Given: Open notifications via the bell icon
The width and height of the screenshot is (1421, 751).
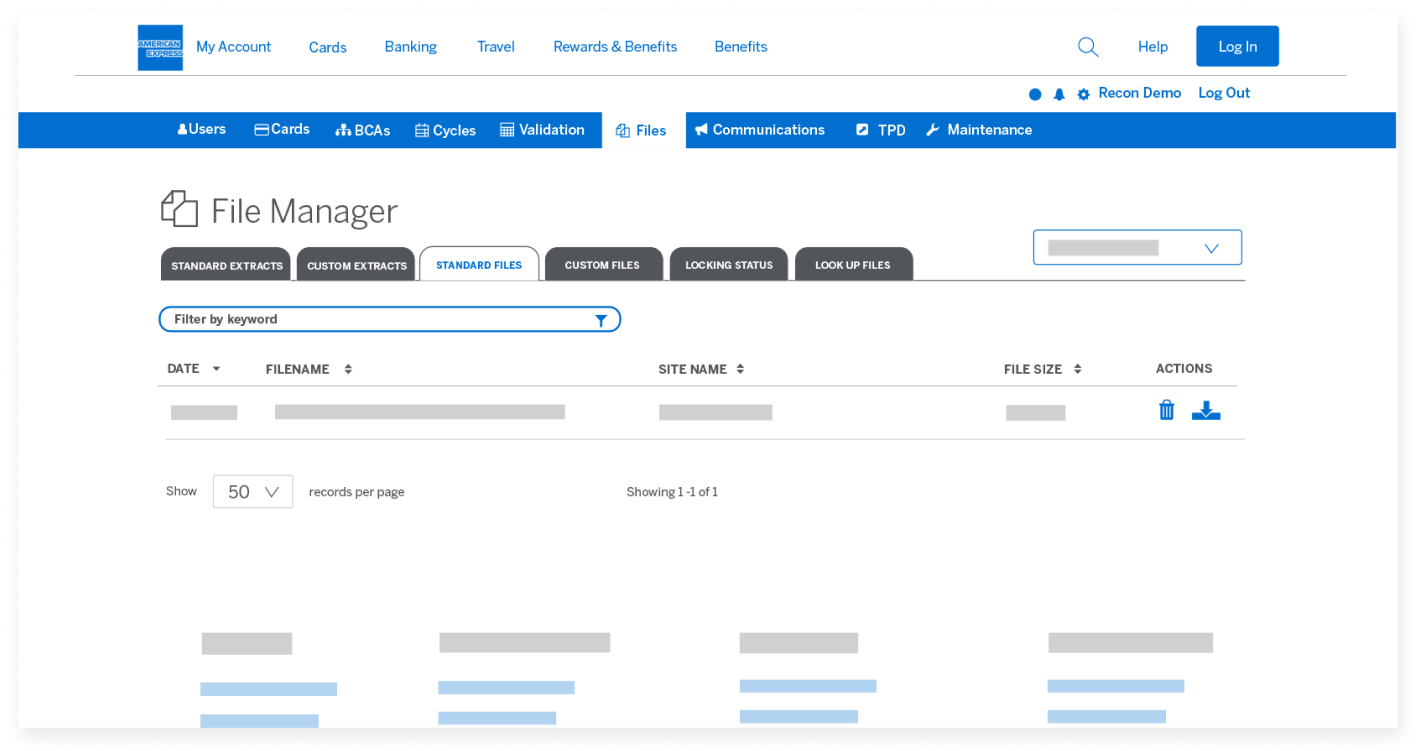Looking at the screenshot, I should click(1059, 93).
